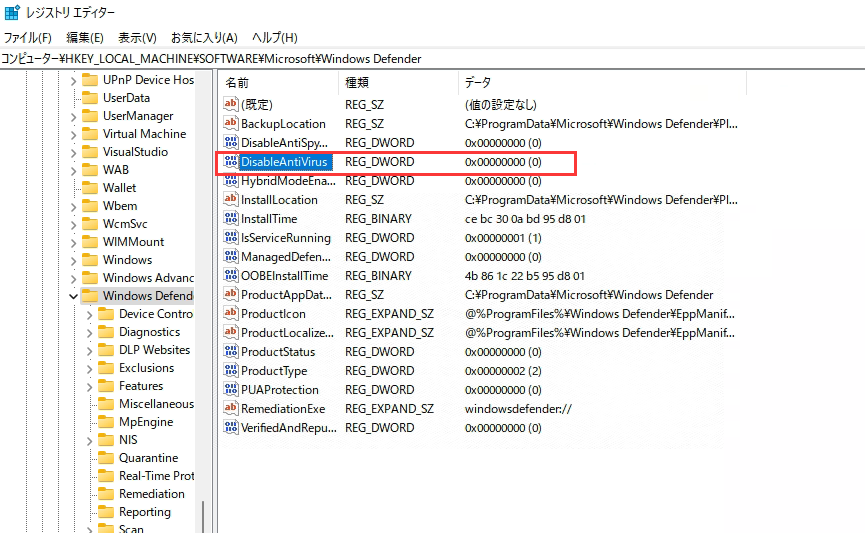This screenshot has height=533, width=865.
Task: Select the Miscellaneous folder icon
Action: pos(105,404)
